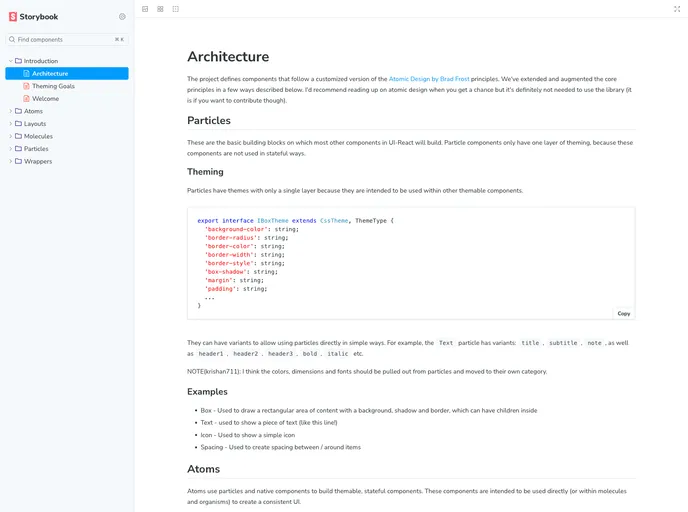Enter fullscreen with the top-right icon
Viewport: 688px width, 512px height.
click(677, 9)
